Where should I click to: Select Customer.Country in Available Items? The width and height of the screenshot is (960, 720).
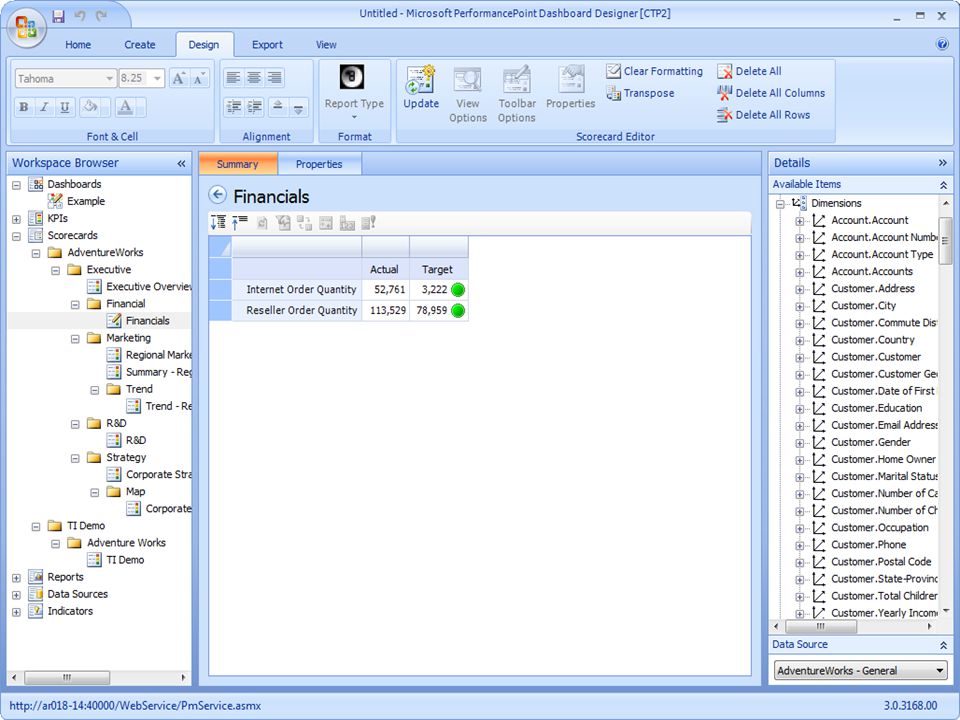(x=872, y=340)
